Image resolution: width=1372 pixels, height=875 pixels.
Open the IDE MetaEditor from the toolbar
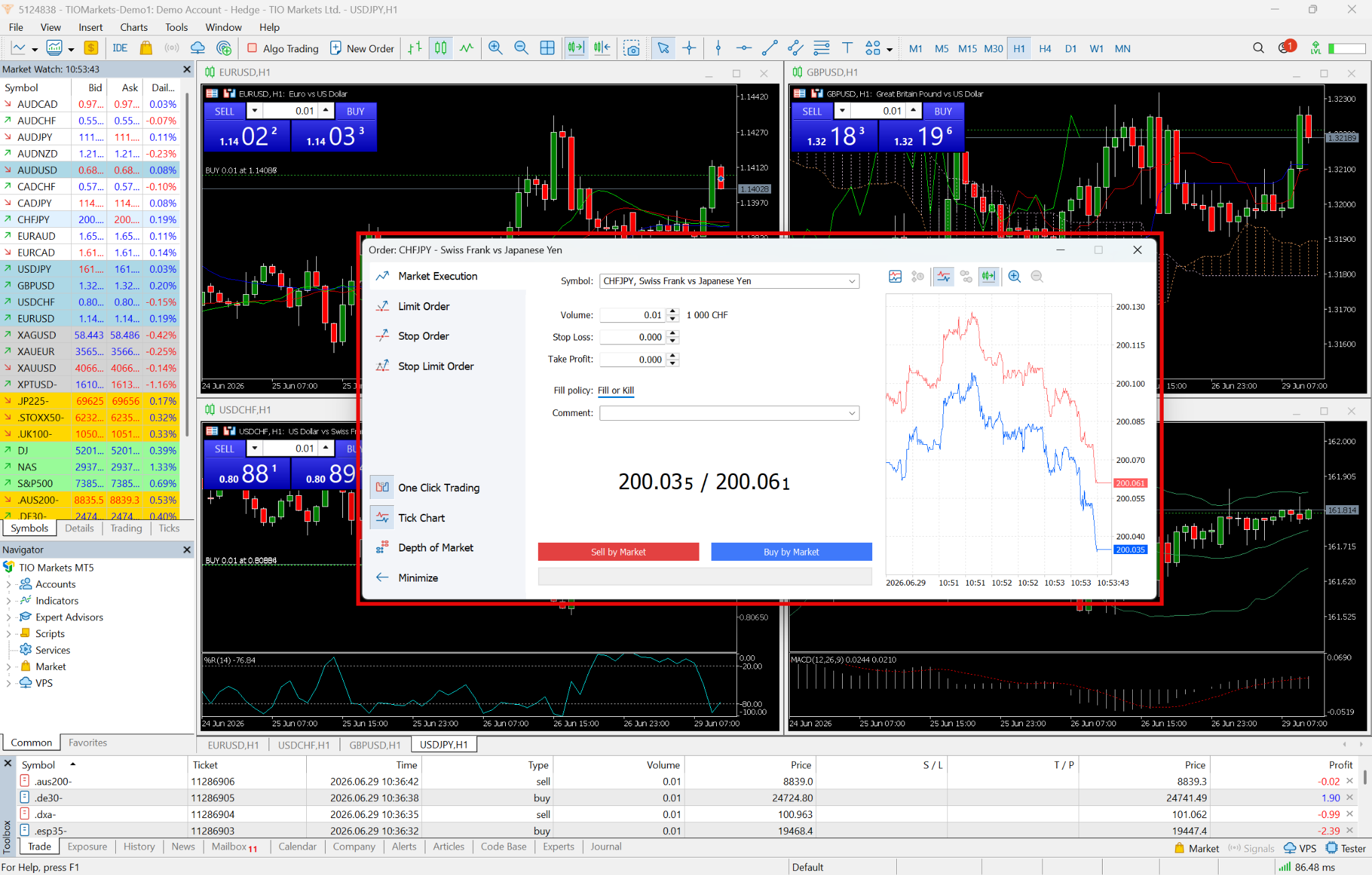point(120,48)
